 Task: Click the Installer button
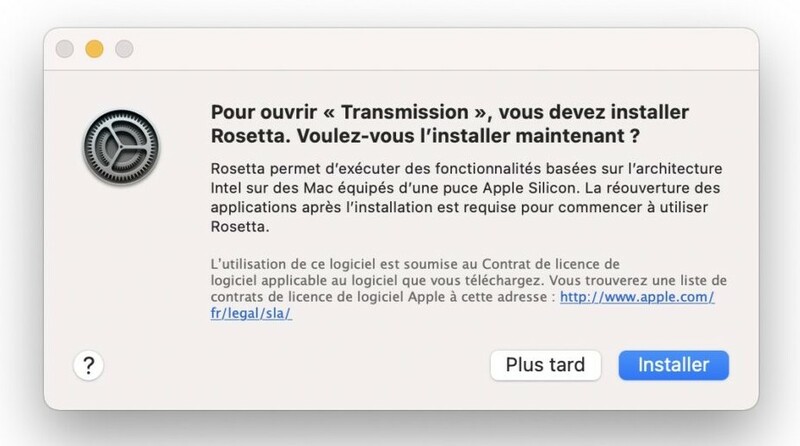coord(673,365)
